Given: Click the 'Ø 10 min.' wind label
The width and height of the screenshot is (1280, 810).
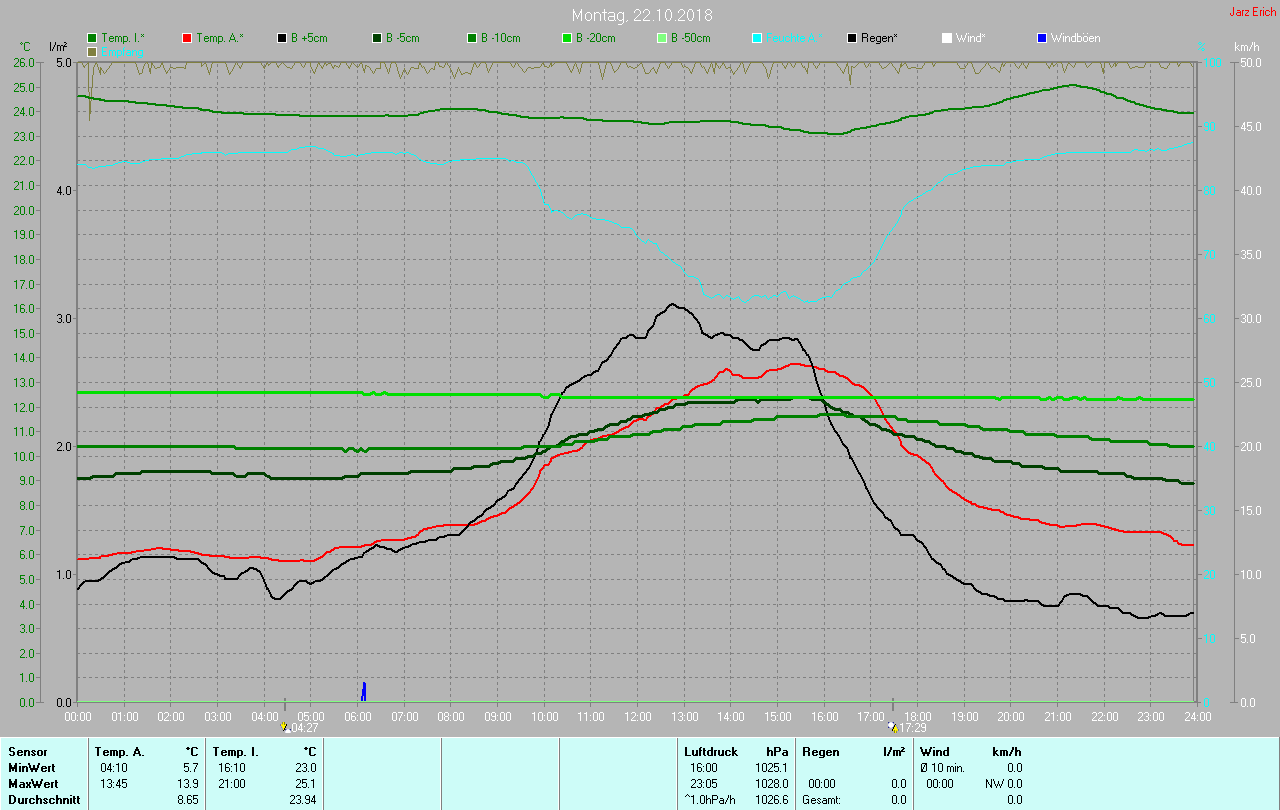Looking at the screenshot, I should pyautogui.click(x=942, y=767).
